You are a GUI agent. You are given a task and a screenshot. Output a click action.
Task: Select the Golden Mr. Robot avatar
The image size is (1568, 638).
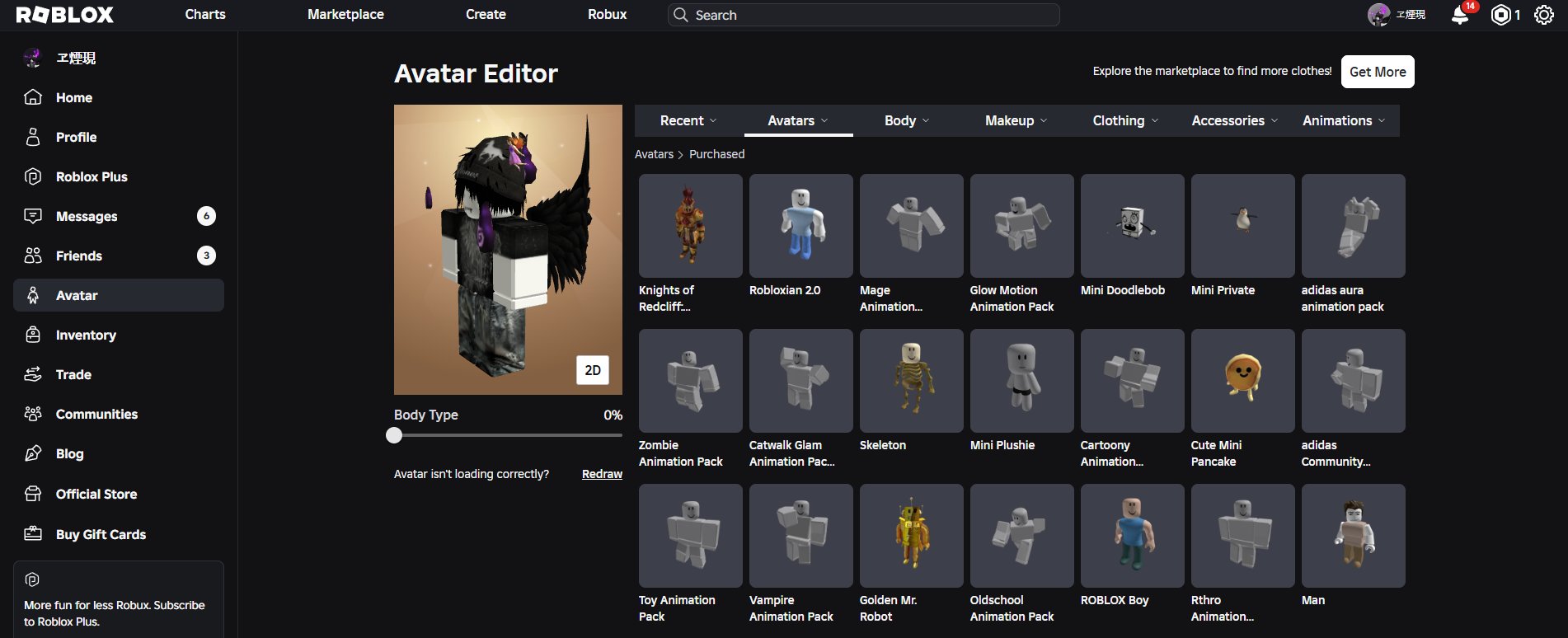click(912, 536)
